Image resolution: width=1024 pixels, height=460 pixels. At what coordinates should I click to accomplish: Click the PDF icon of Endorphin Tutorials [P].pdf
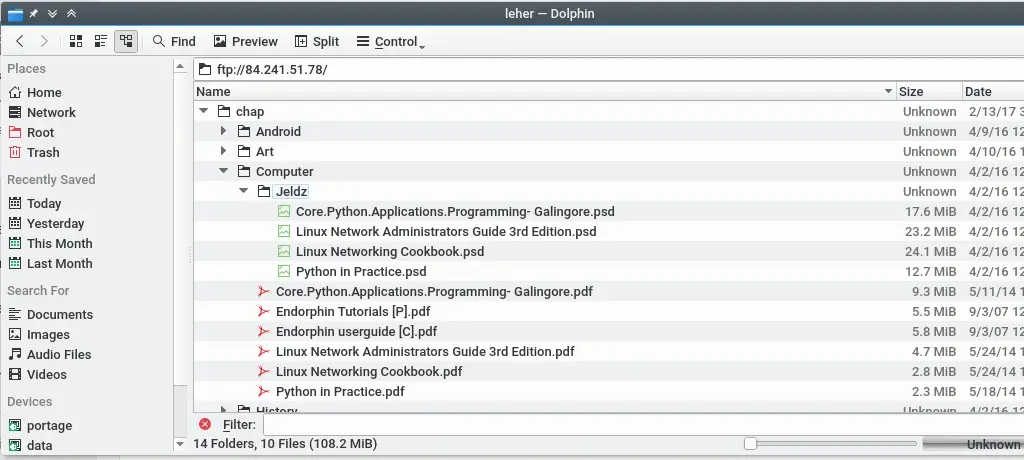pyautogui.click(x=263, y=312)
